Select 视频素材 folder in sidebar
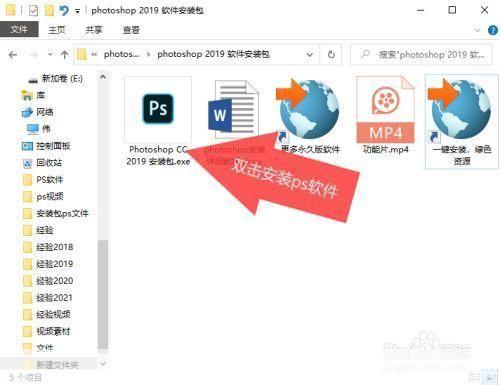The image size is (500, 385). pos(47,331)
